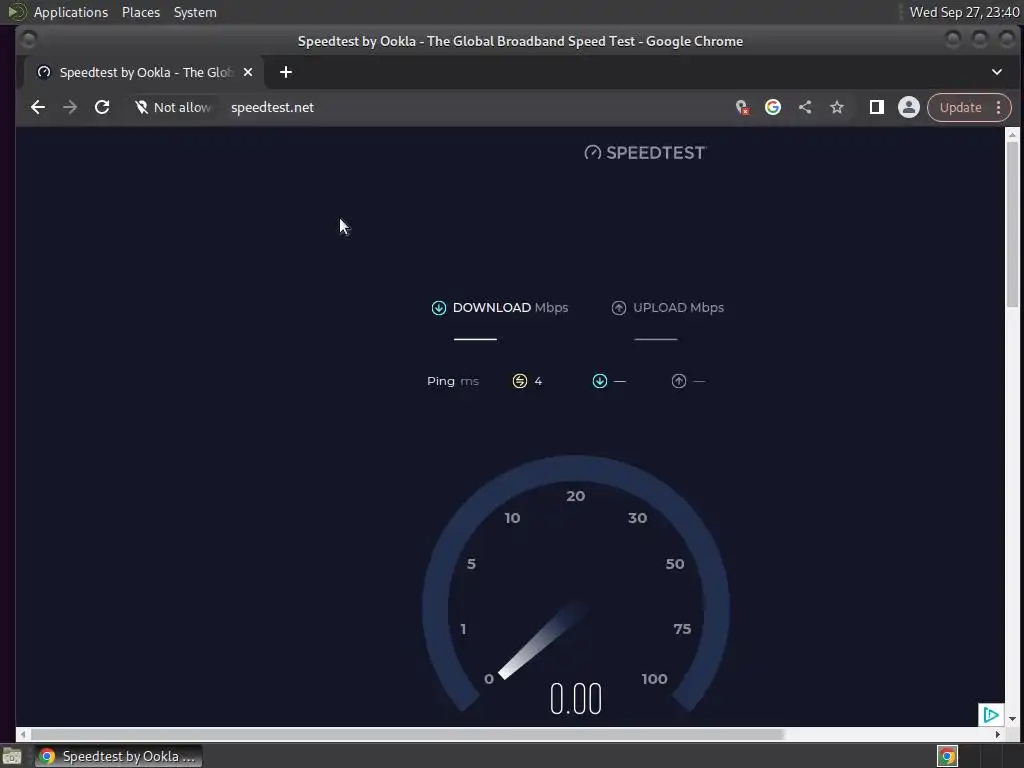1024x768 pixels.
Task: Open the 'Not allowed' location permission chip
Action: pos(173,107)
